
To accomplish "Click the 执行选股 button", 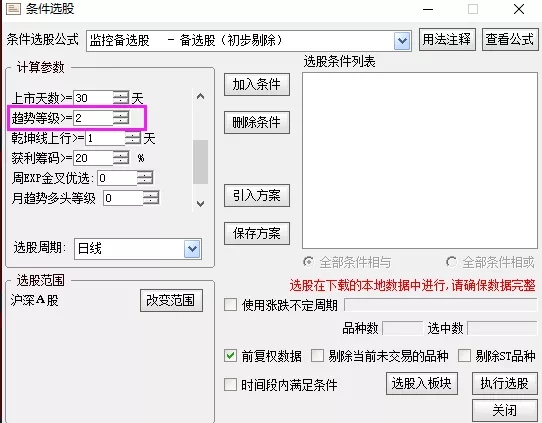I will [505, 383].
